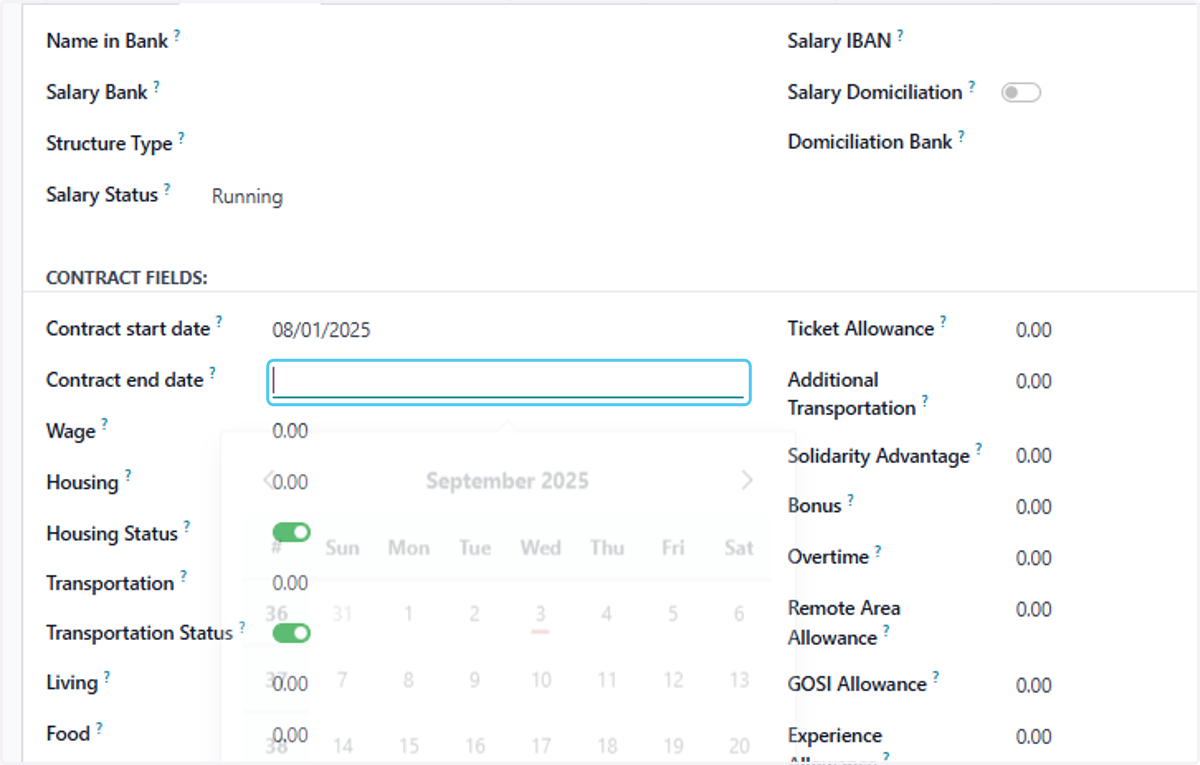Click the Contract start date value 08/01/2025
The image size is (1200, 765).
321,330
